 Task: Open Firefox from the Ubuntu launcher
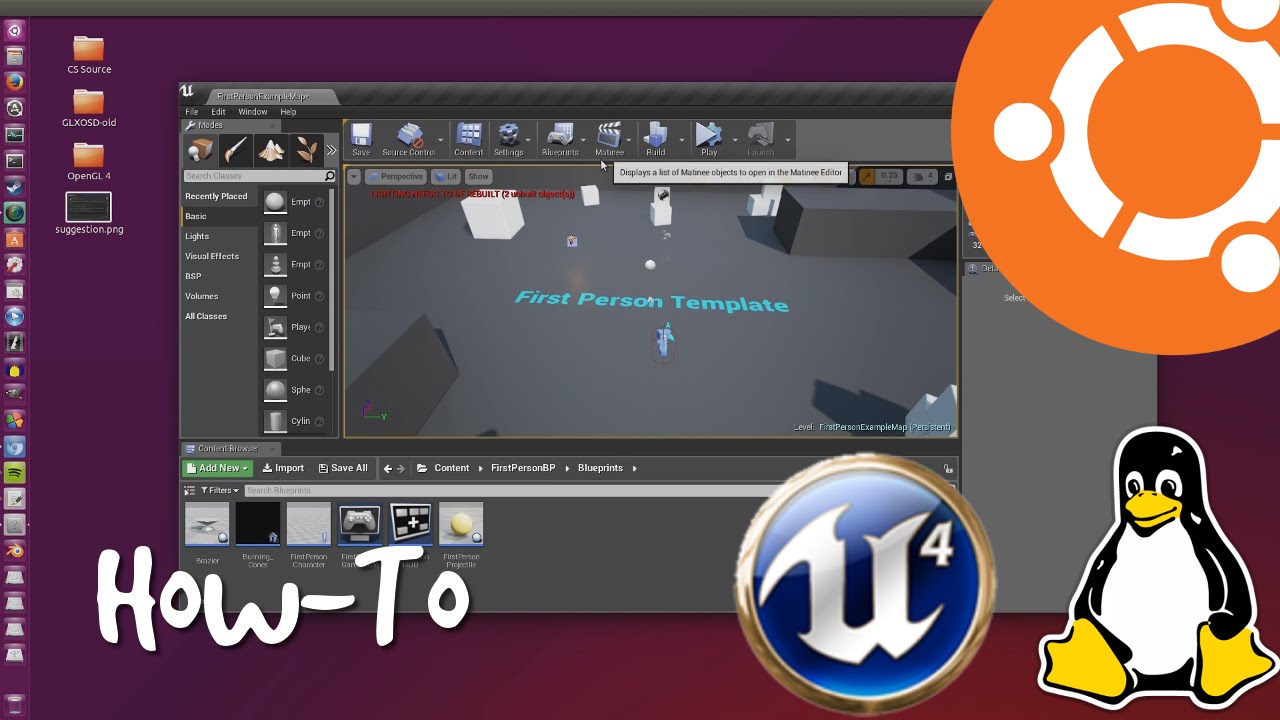(x=14, y=82)
